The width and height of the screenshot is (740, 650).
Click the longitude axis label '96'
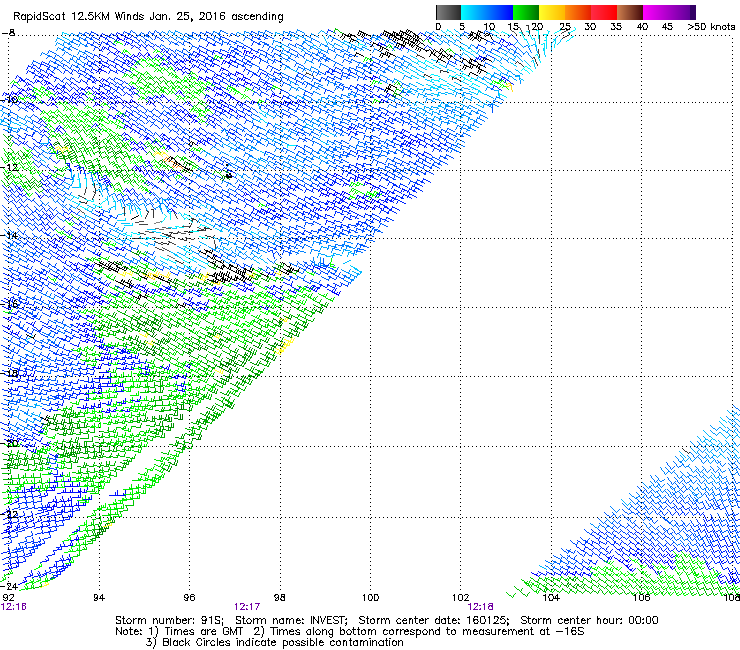189,598
